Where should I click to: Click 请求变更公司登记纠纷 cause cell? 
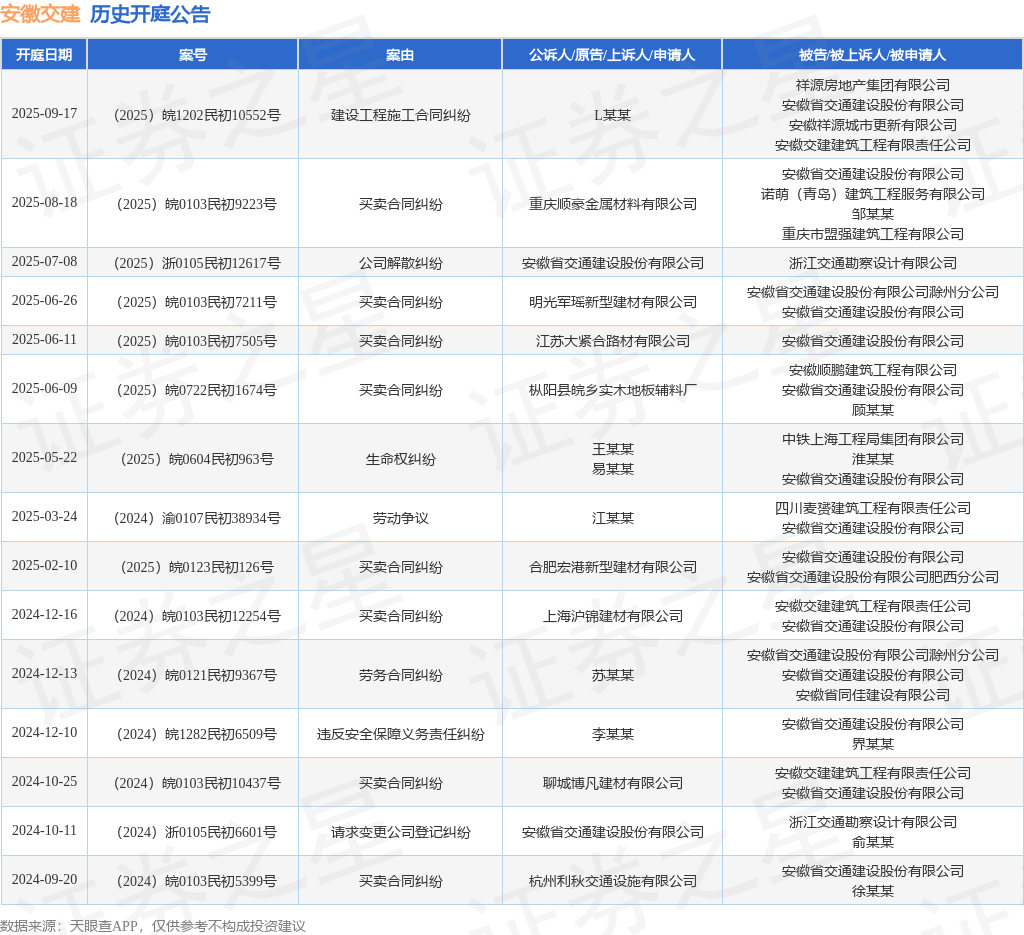[400, 832]
